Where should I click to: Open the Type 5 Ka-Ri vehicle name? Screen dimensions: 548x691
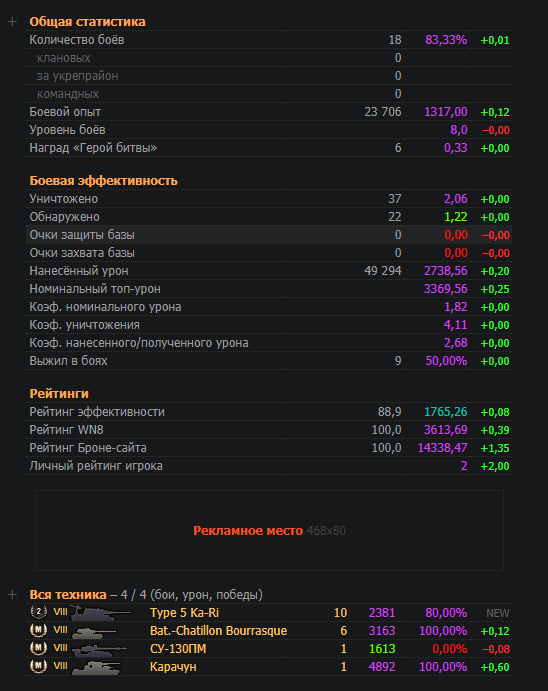point(184,613)
